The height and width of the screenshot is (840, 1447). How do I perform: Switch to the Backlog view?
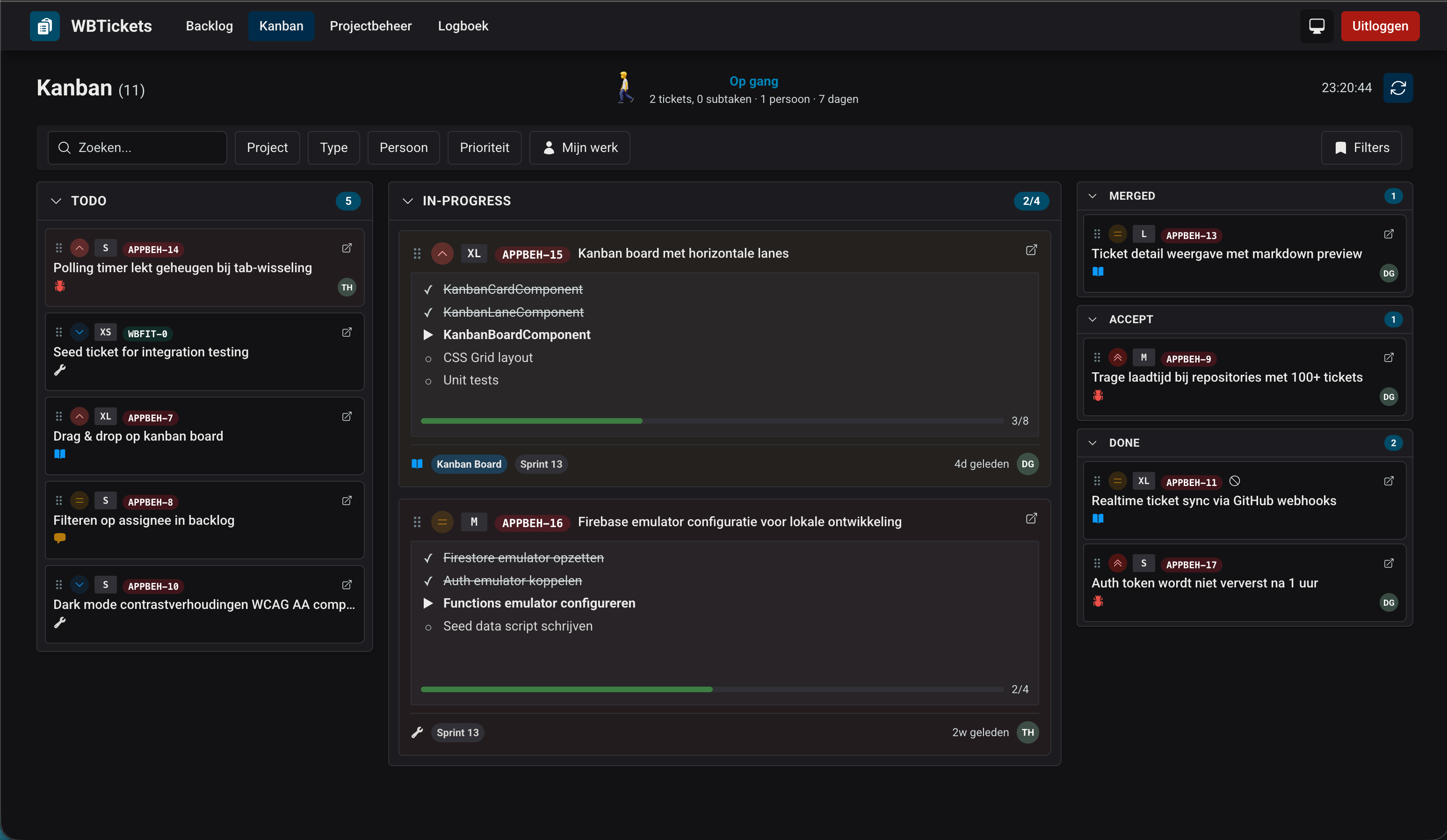(x=209, y=26)
